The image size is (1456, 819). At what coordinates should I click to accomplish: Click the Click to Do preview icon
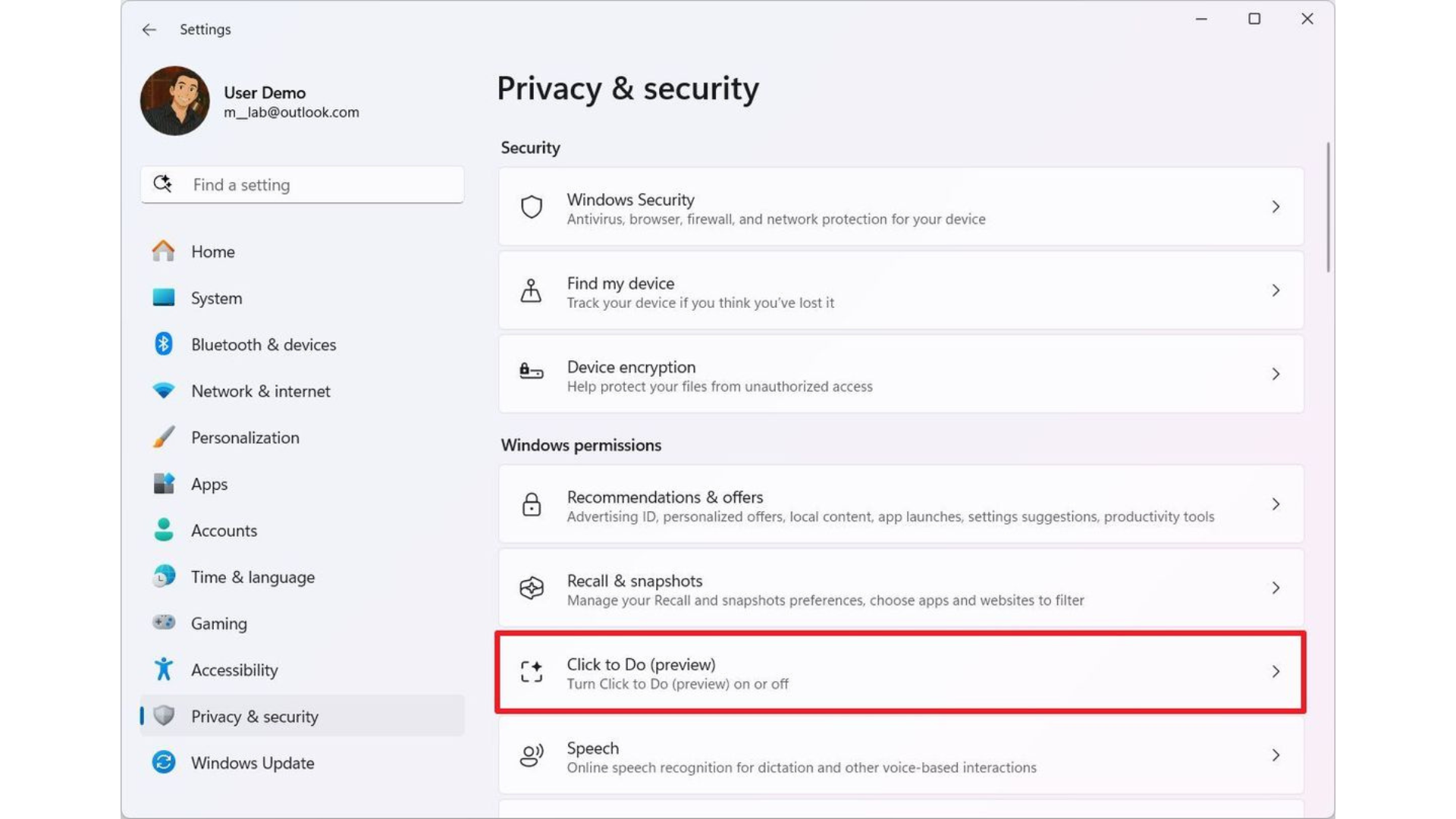point(532,672)
